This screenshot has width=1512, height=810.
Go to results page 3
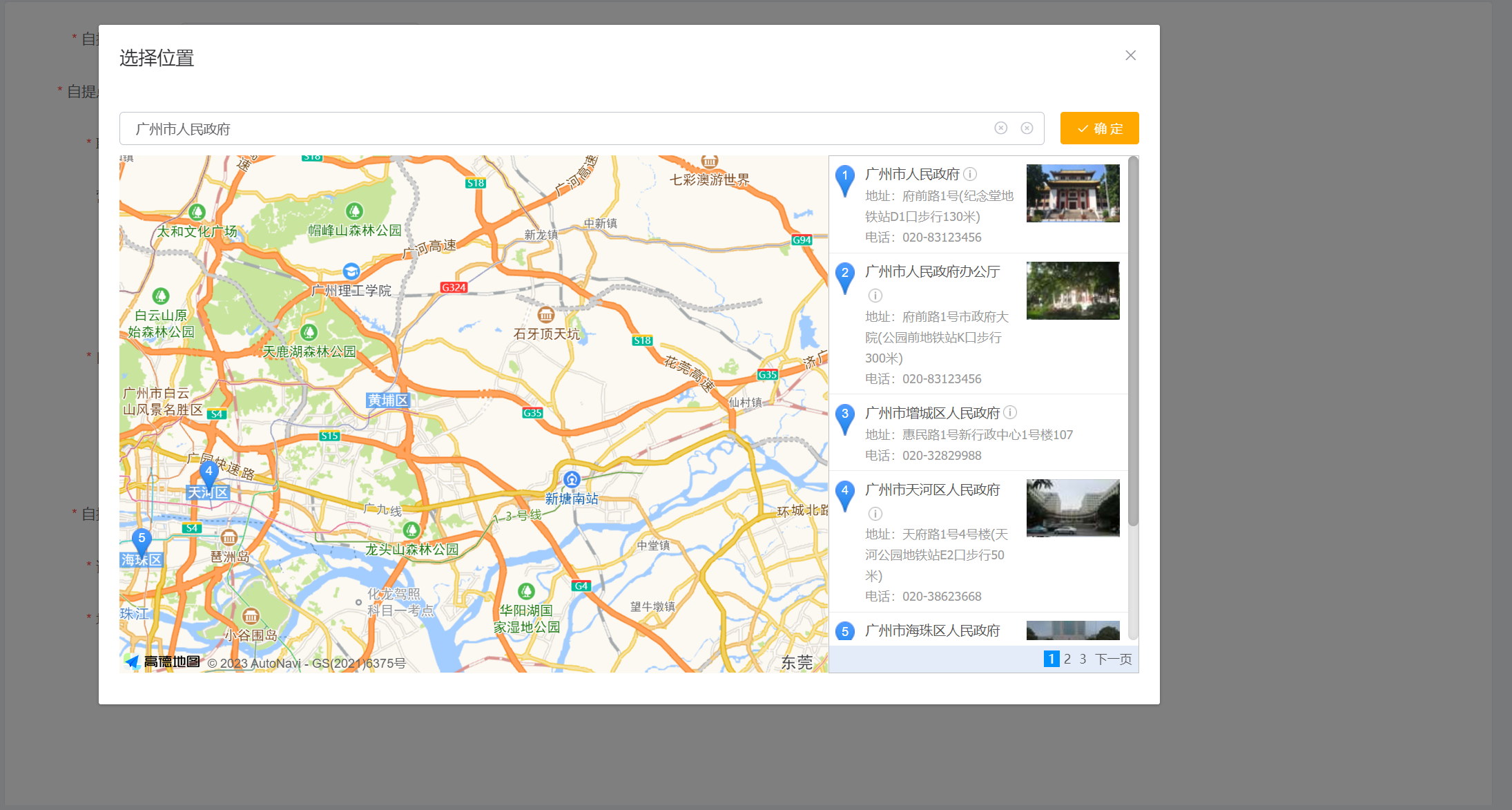point(1083,659)
